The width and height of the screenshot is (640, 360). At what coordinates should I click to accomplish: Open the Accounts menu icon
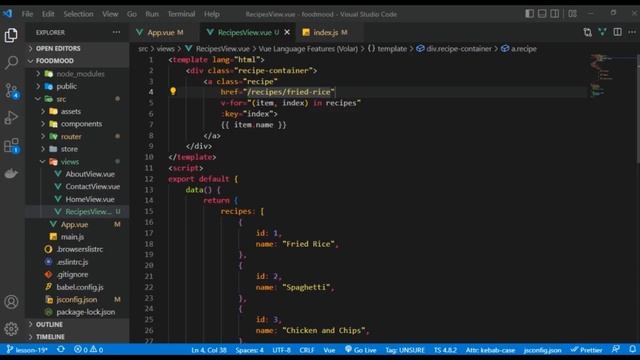click(x=11, y=302)
